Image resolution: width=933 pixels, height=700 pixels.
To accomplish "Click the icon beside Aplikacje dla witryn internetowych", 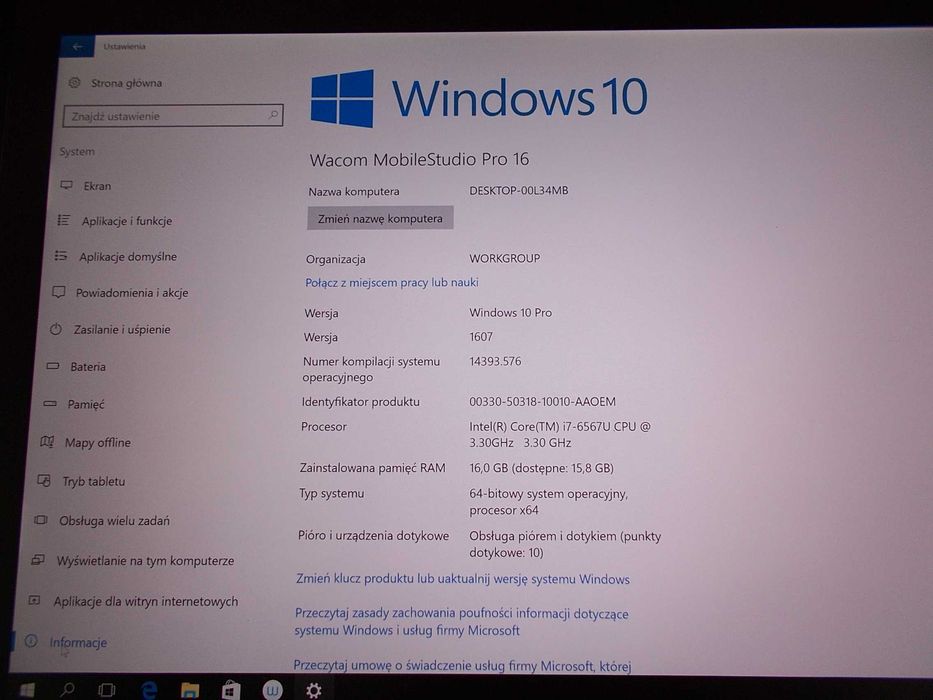I will tap(35, 601).
